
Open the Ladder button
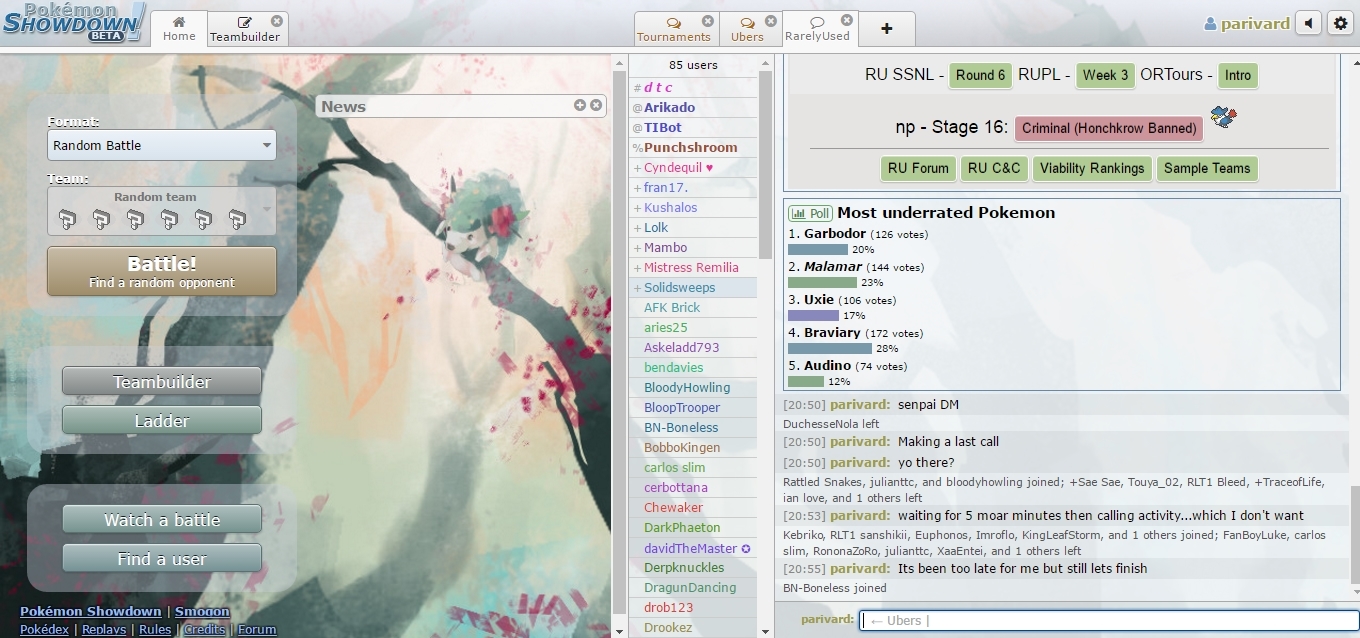[x=162, y=421]
